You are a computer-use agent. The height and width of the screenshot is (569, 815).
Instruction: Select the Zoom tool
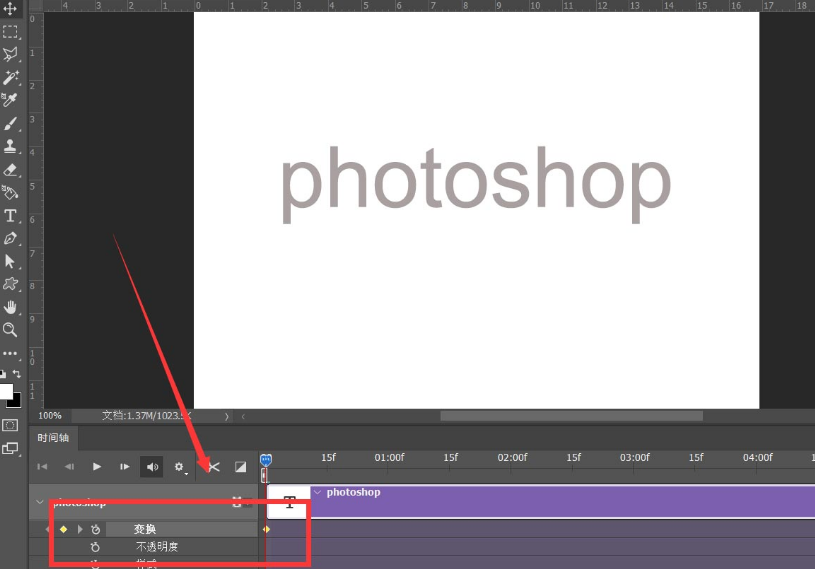(11, 330)
